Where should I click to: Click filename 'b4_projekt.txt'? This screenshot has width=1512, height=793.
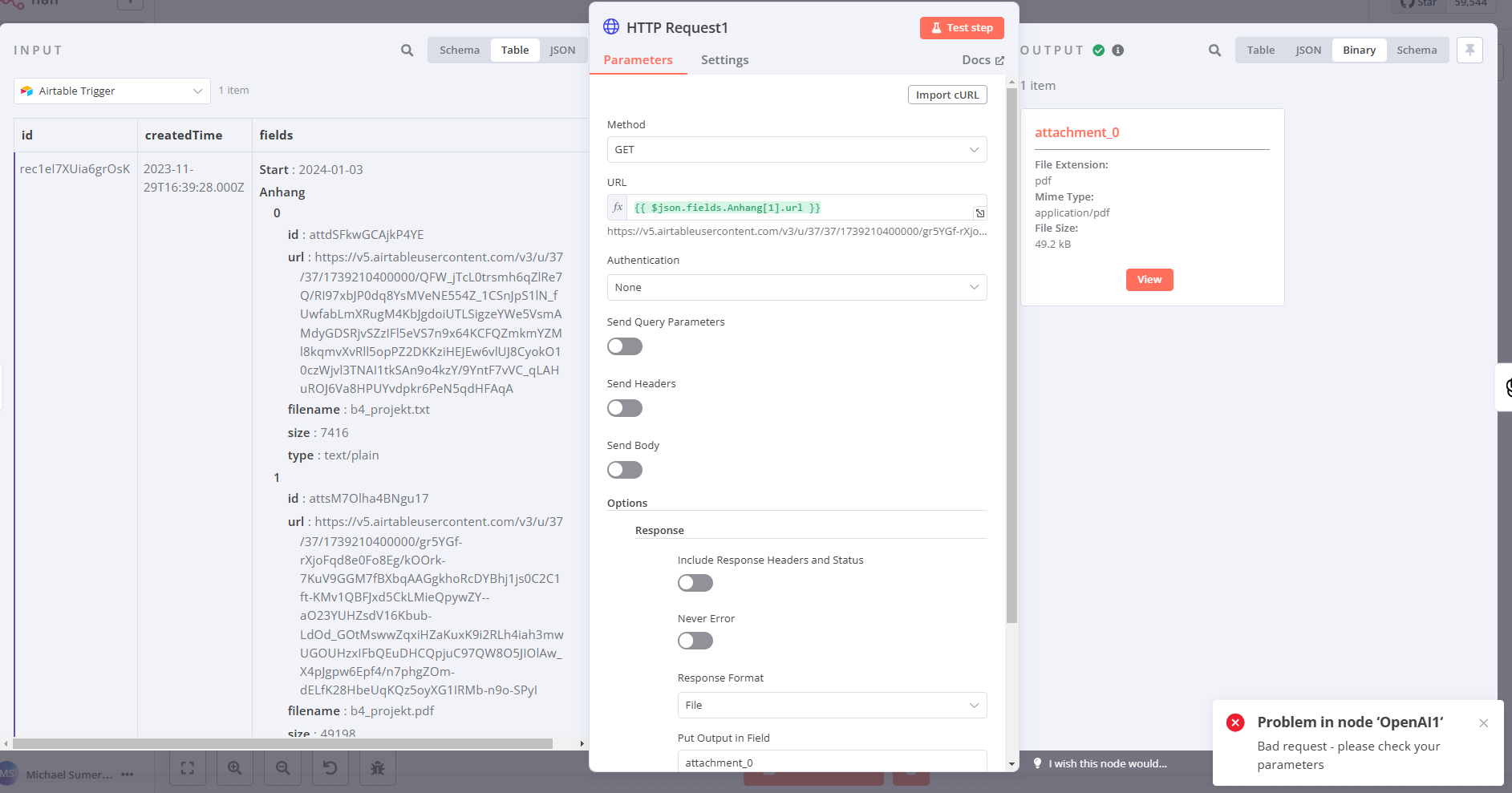click(390, 410)
